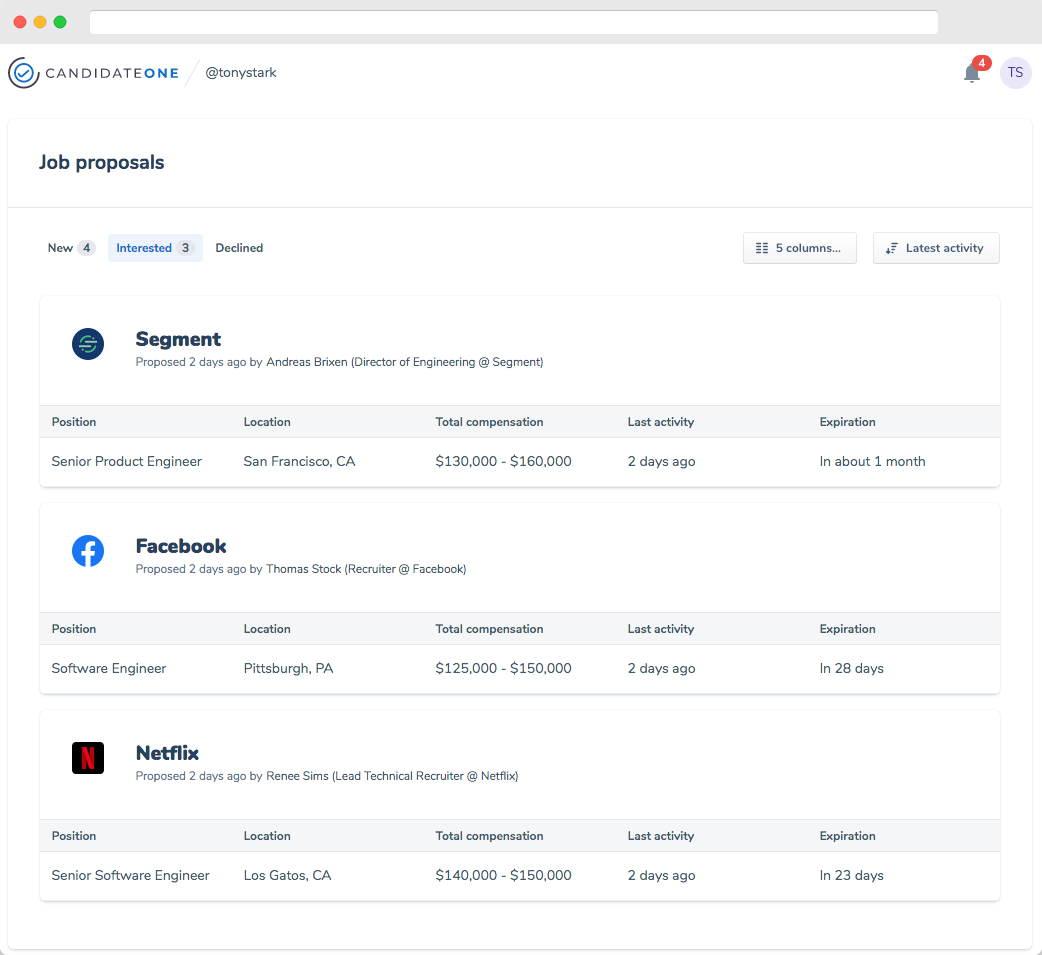Screen dimensions: 1042x955
Task: Open the notifications bell
Action: click(972, 73)
